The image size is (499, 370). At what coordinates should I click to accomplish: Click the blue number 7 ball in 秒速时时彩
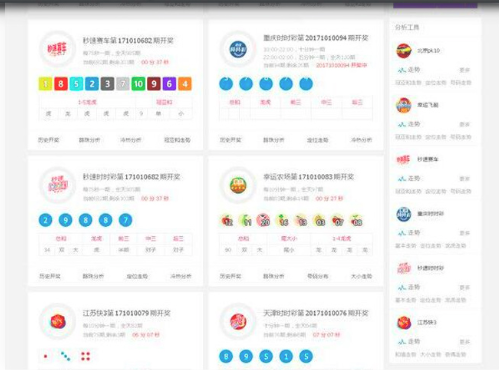tap(126, 220)
